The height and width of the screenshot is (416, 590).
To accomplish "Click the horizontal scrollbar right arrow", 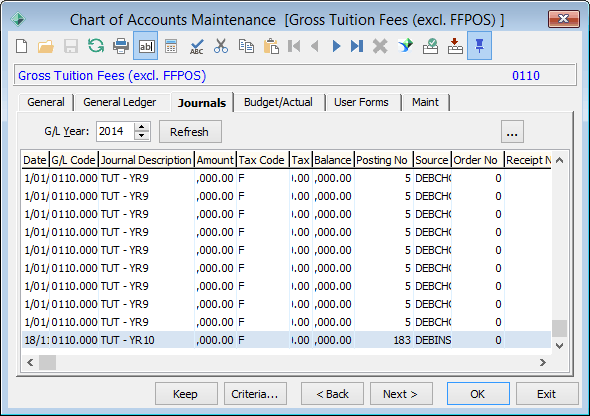I will pos(543,363).
